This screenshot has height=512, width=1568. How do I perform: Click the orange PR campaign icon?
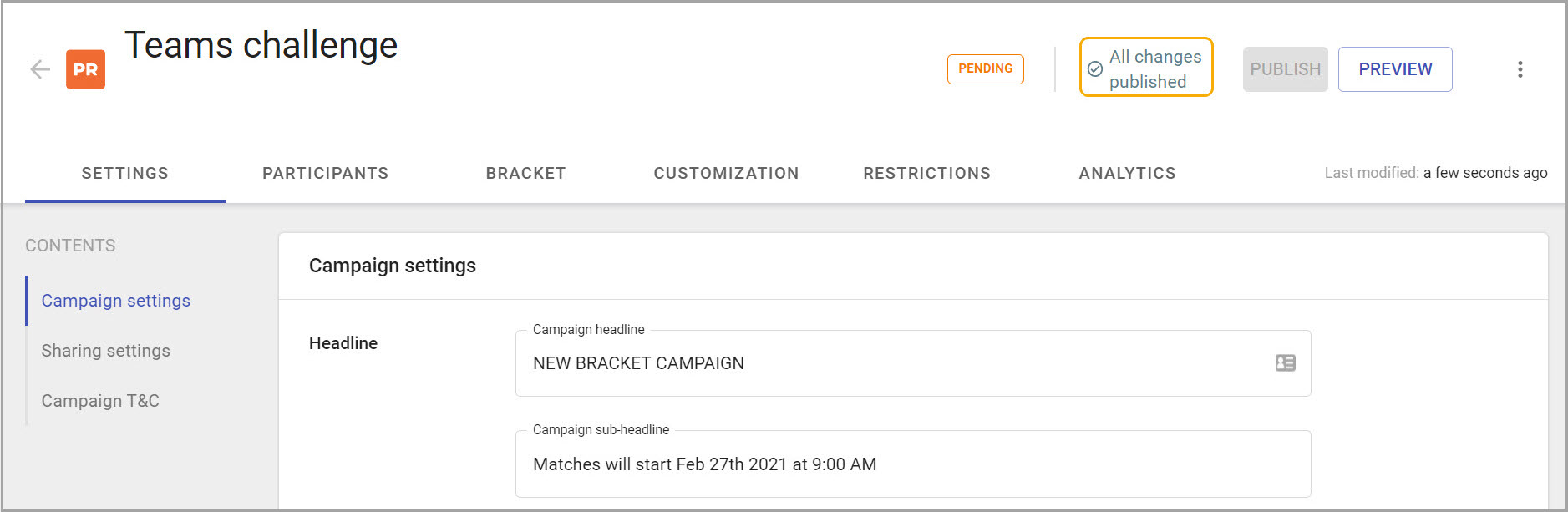tap(85, 69)
